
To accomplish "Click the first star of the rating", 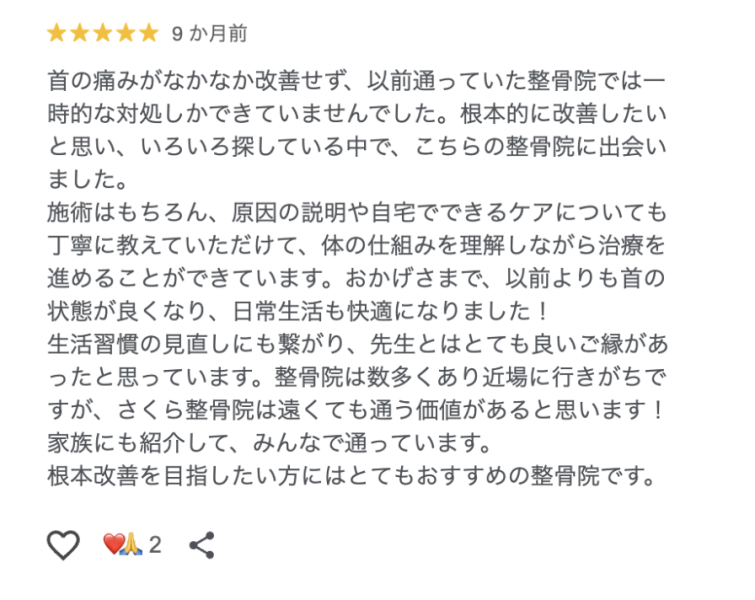I will pyautogui.click(x=56, y=34).
